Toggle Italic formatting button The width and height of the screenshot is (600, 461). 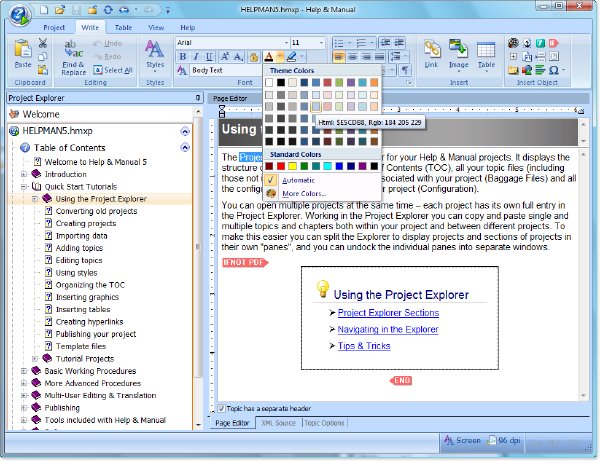click(196, 57)
